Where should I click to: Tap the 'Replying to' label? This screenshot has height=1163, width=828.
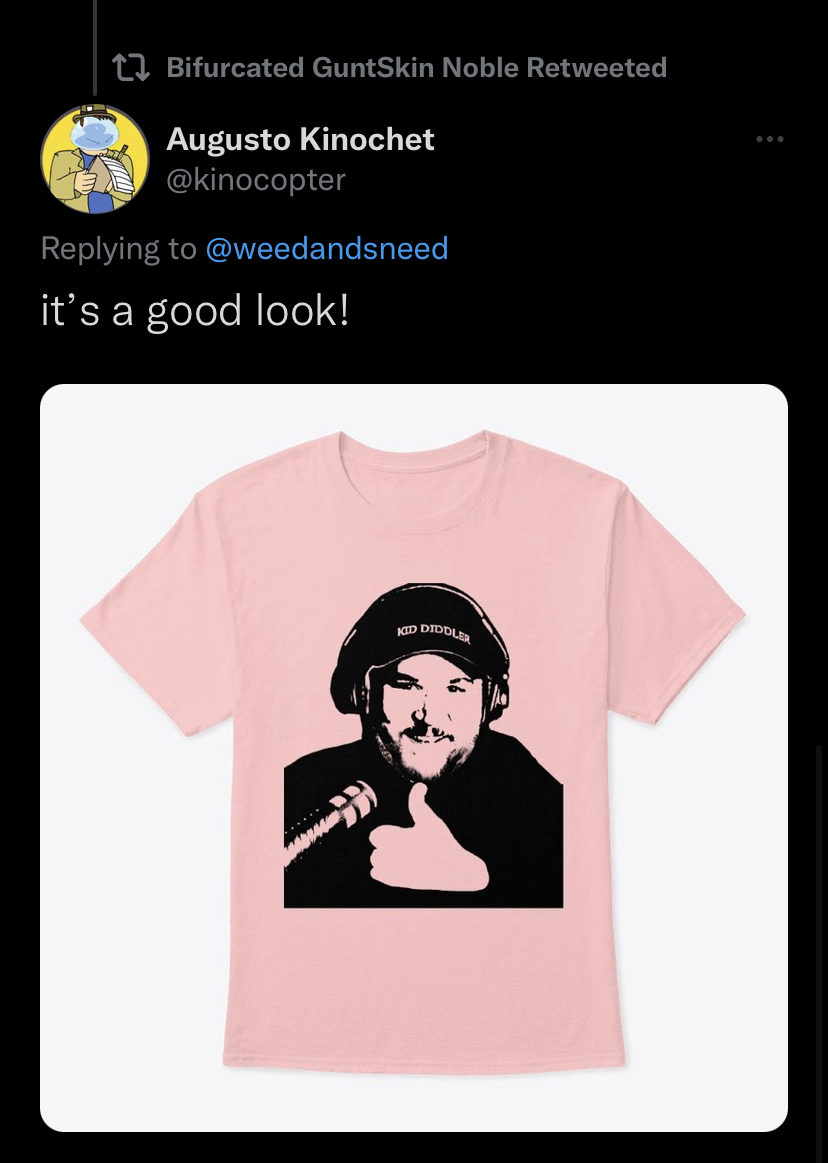(x=119, y=248)
